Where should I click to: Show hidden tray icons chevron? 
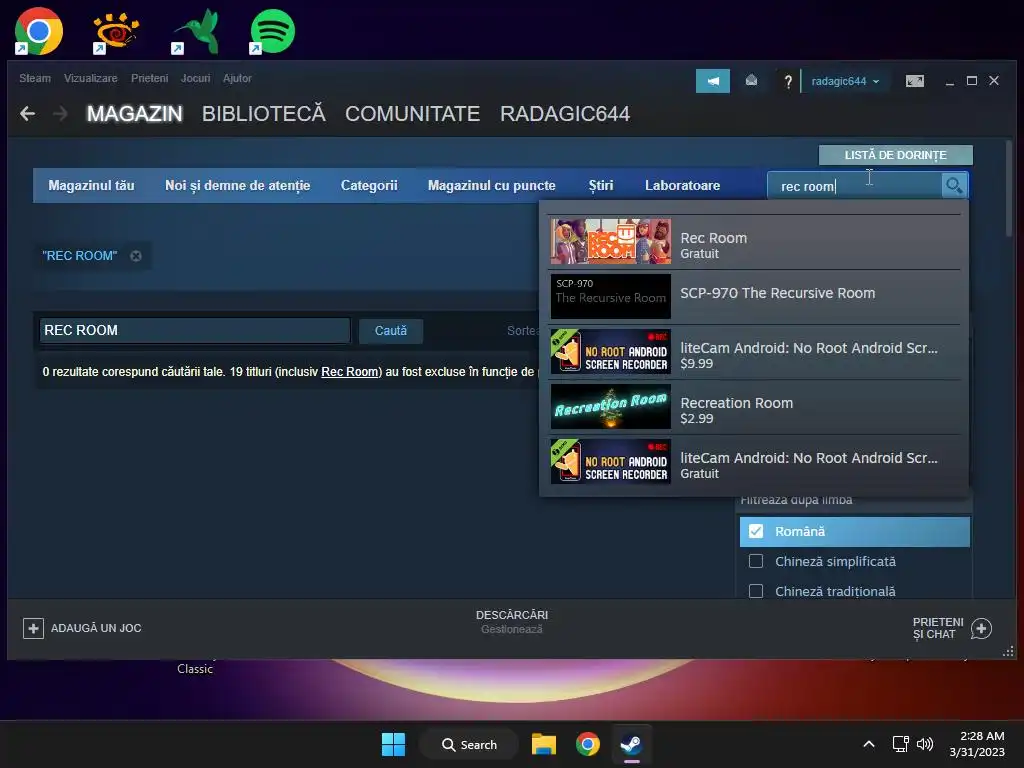coord(869,744)
